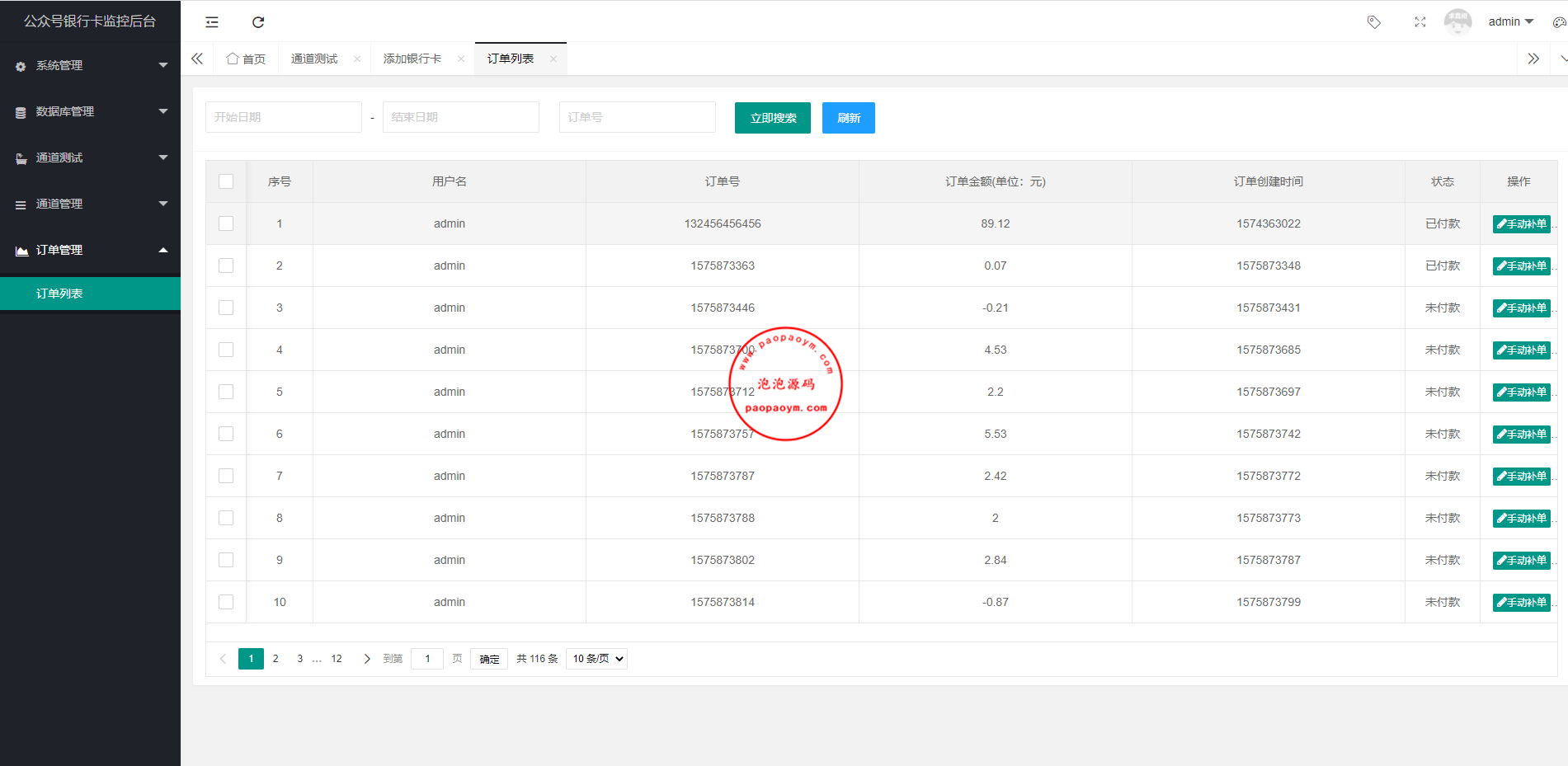
Task: Click the page reload icon in header
Action: 258,22
